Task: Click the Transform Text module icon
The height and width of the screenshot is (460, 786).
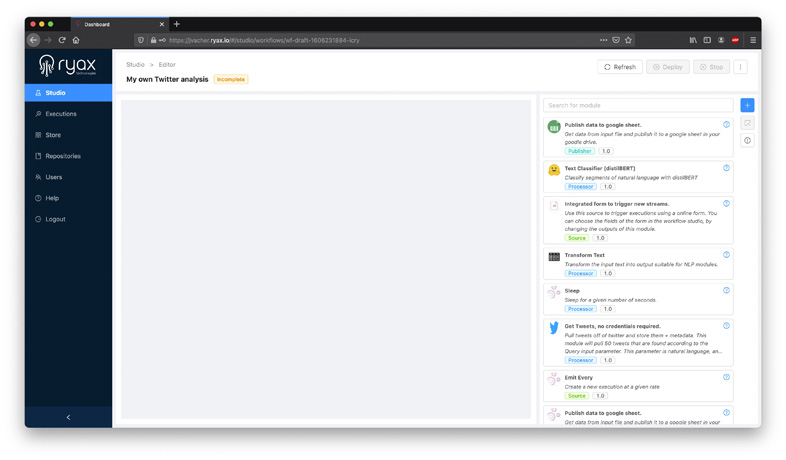Action: pyautogui.click(x=554, y=257)
